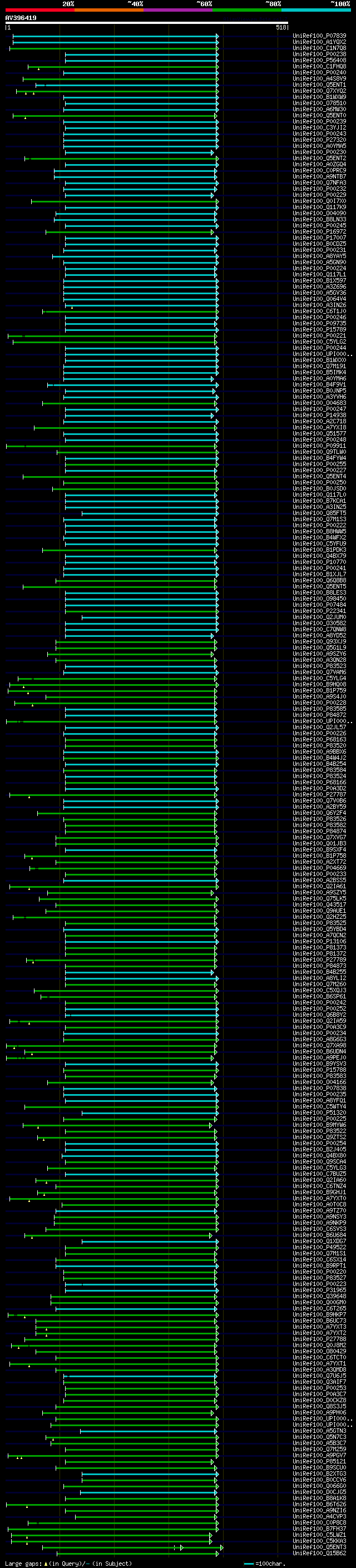Select the green UniRef100_Q5ENT0 alignment bar
Viewport: 356px width, 1568px height.
[115, 116]
